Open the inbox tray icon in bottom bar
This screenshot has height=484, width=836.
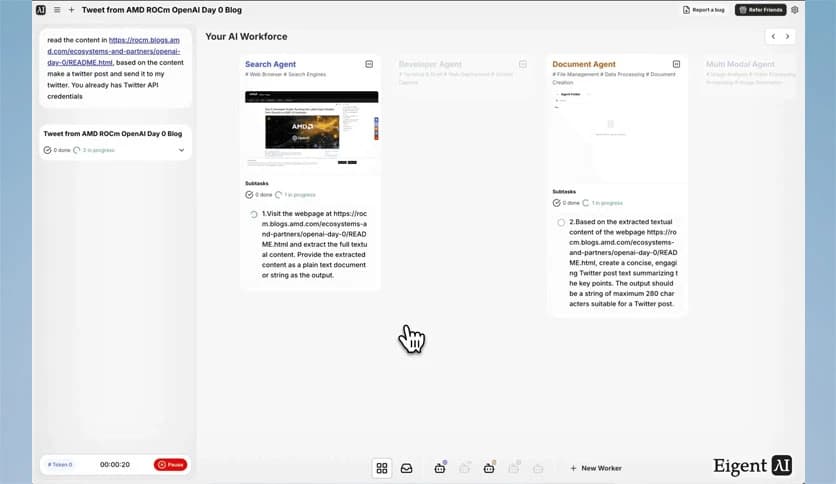click(x=406, y=468)
